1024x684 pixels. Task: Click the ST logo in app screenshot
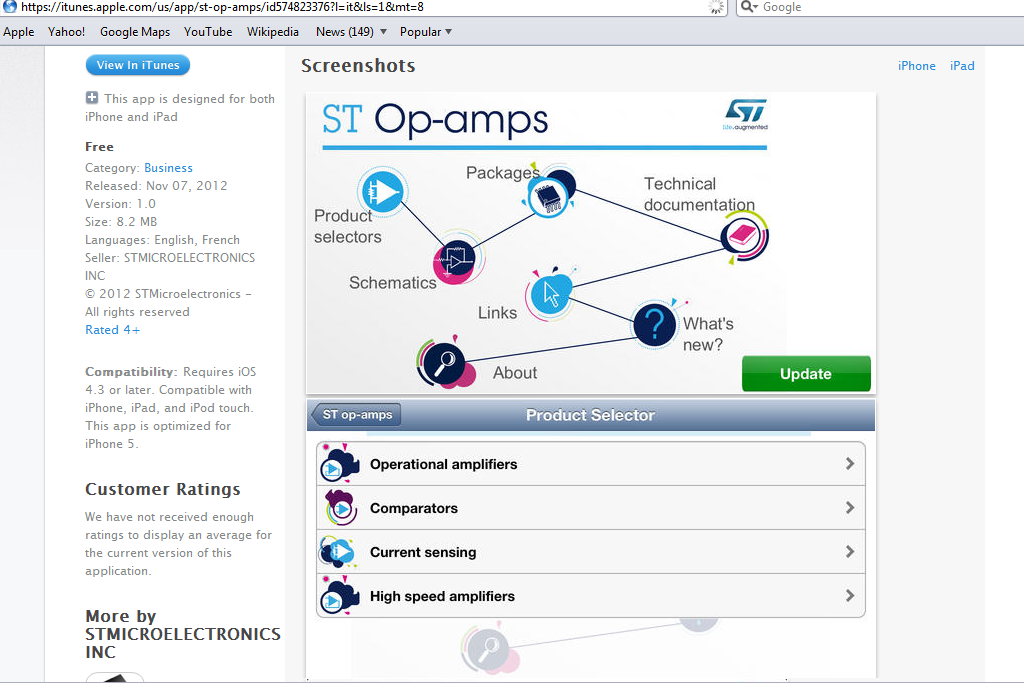click(x=745, y=114)
